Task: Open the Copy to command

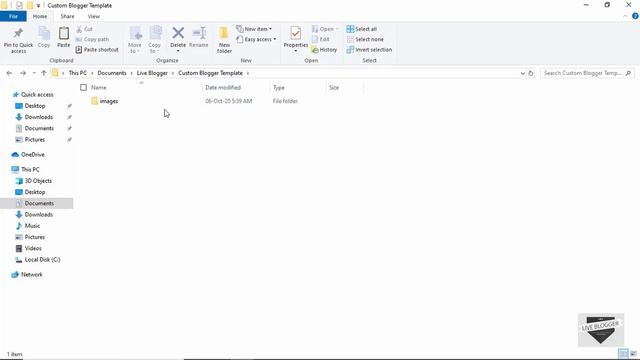Action: click(154, 40)
